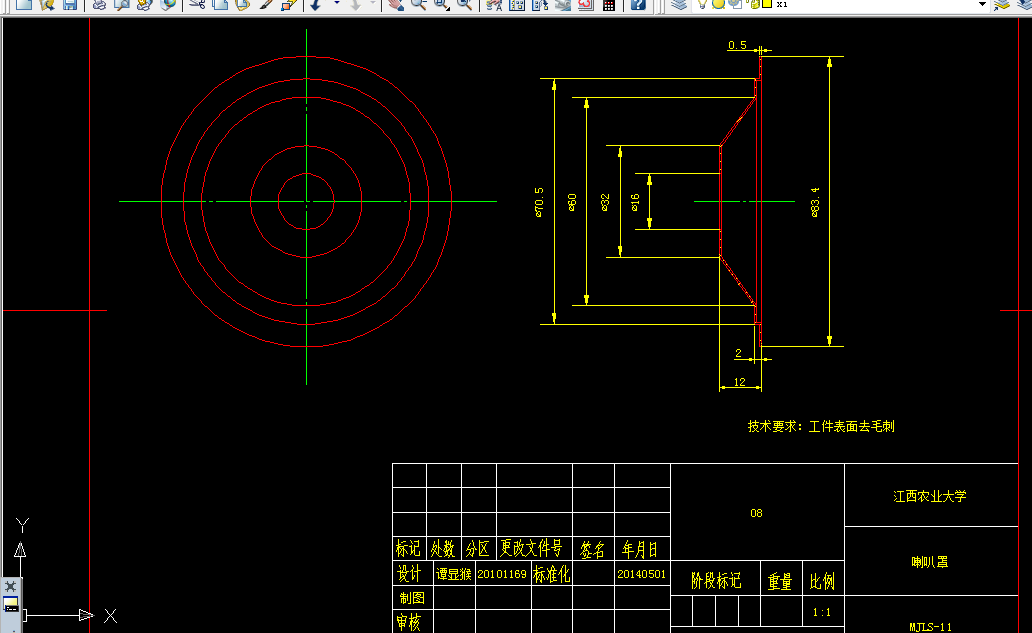Expand the layer dropdown arrow
Image resolution: width=1032 pixels, height=633 pixels.
[x=983, y=4]
